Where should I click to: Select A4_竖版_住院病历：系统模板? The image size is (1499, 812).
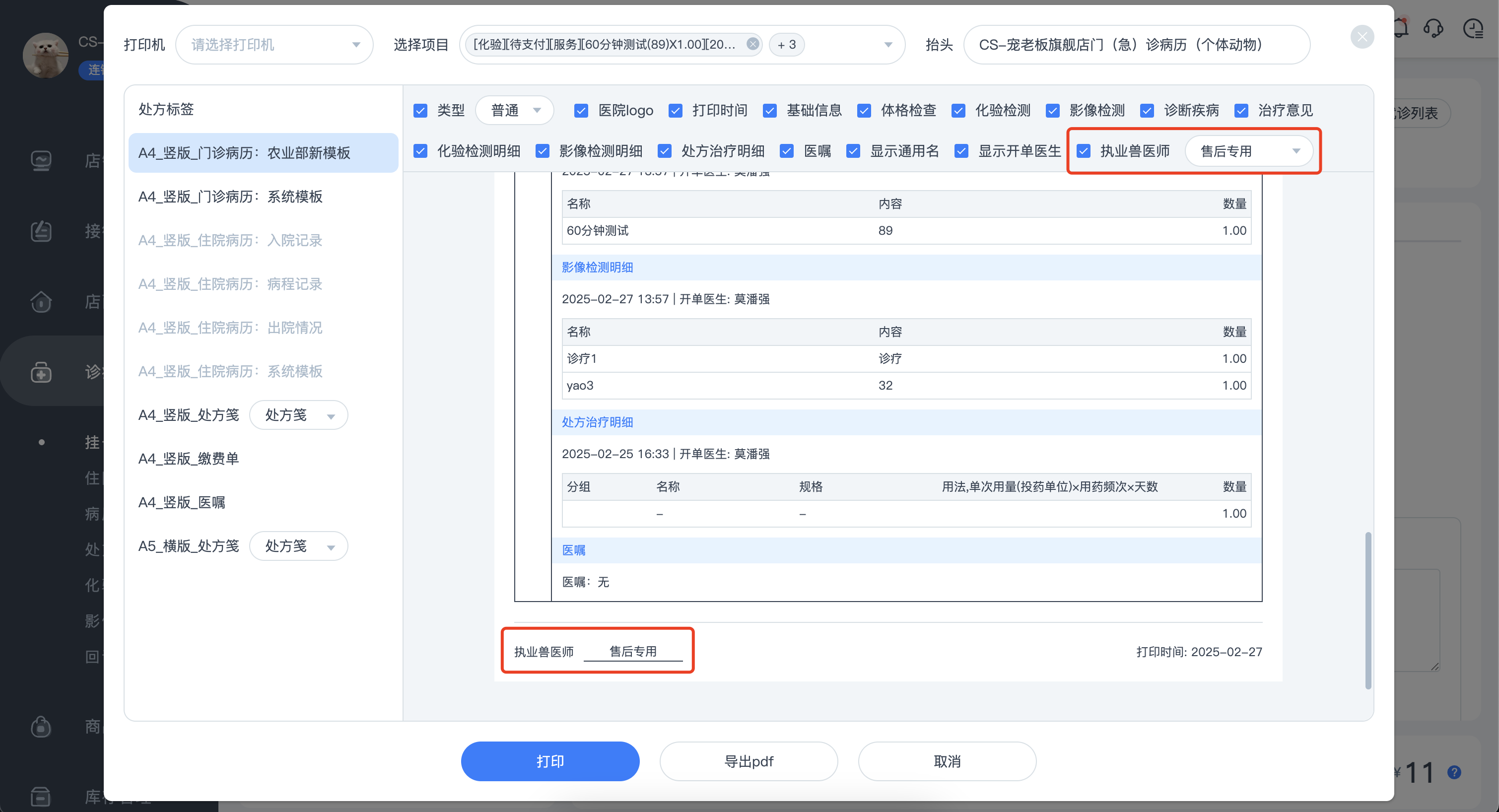pyautogui.click(x=230, y=371)
